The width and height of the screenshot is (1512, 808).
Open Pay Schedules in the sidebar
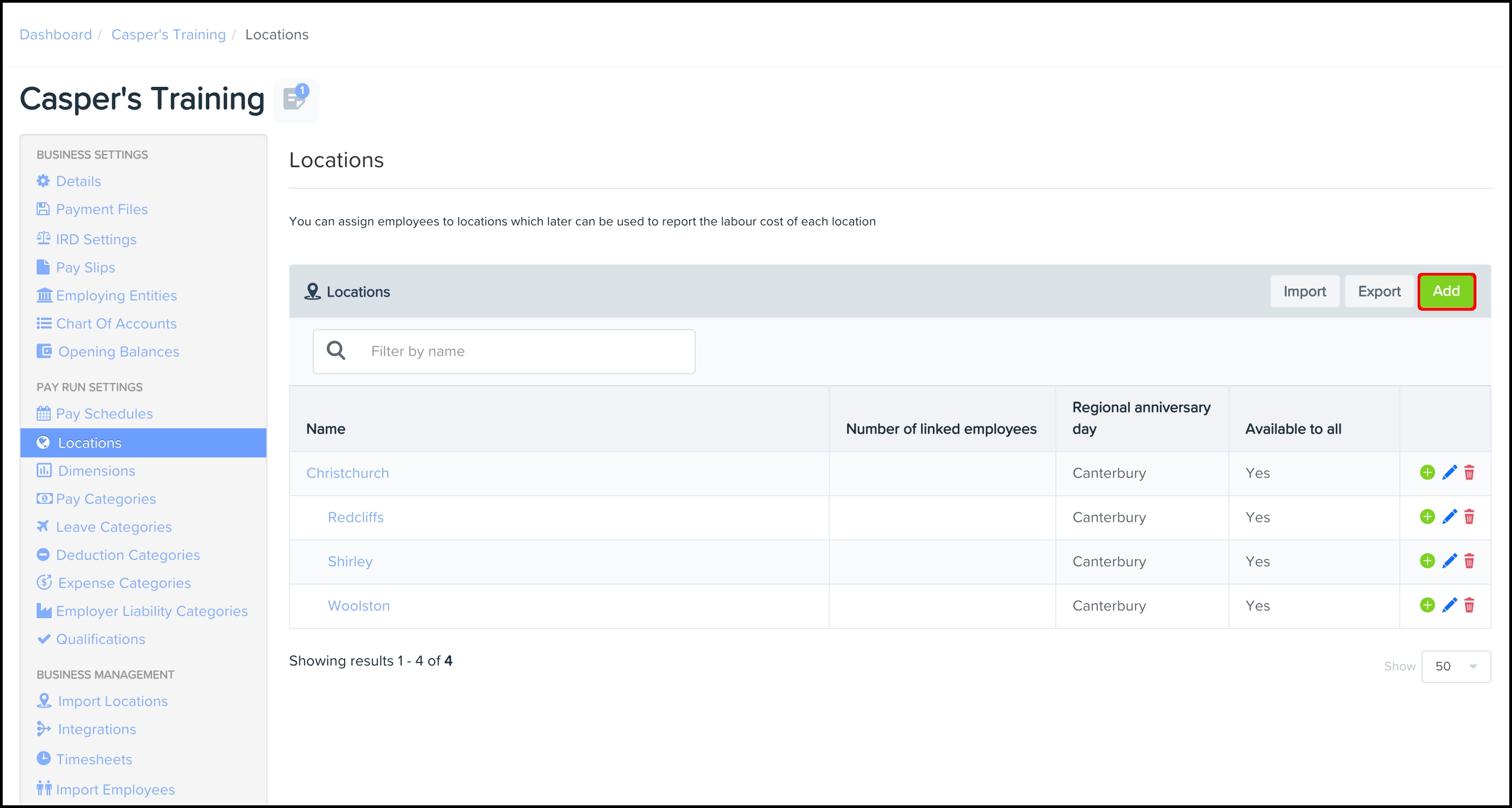pyautogui.click(x=104, y=414)
